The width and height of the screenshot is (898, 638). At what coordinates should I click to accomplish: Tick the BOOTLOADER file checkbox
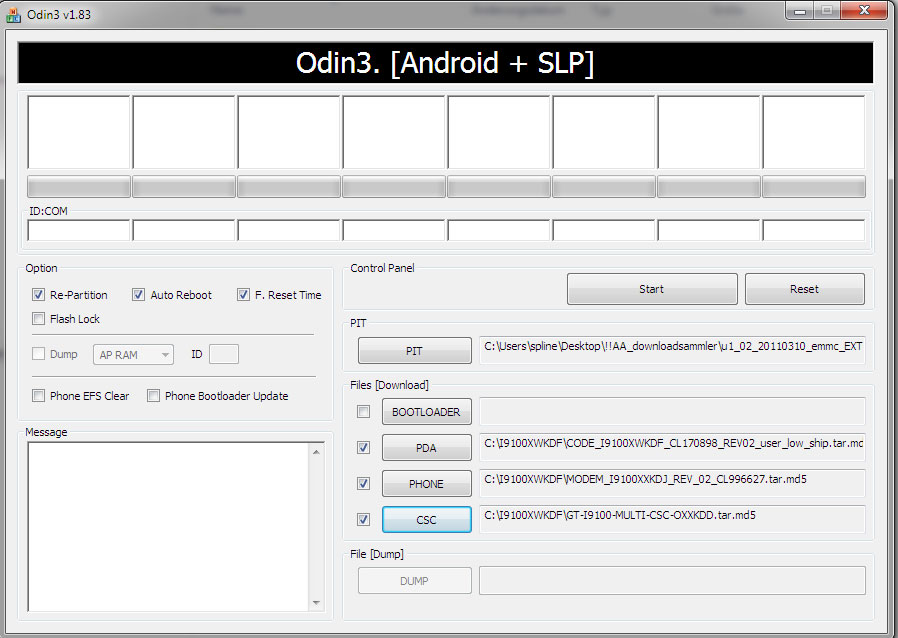pyautogui.click(x=364, y=412)
